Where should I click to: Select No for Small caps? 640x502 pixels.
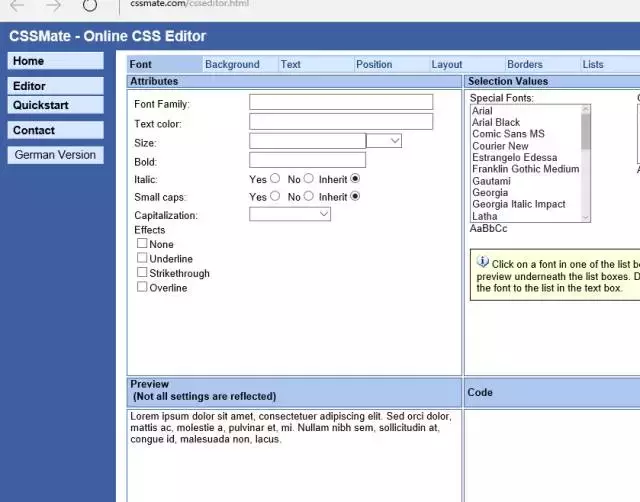309,196
